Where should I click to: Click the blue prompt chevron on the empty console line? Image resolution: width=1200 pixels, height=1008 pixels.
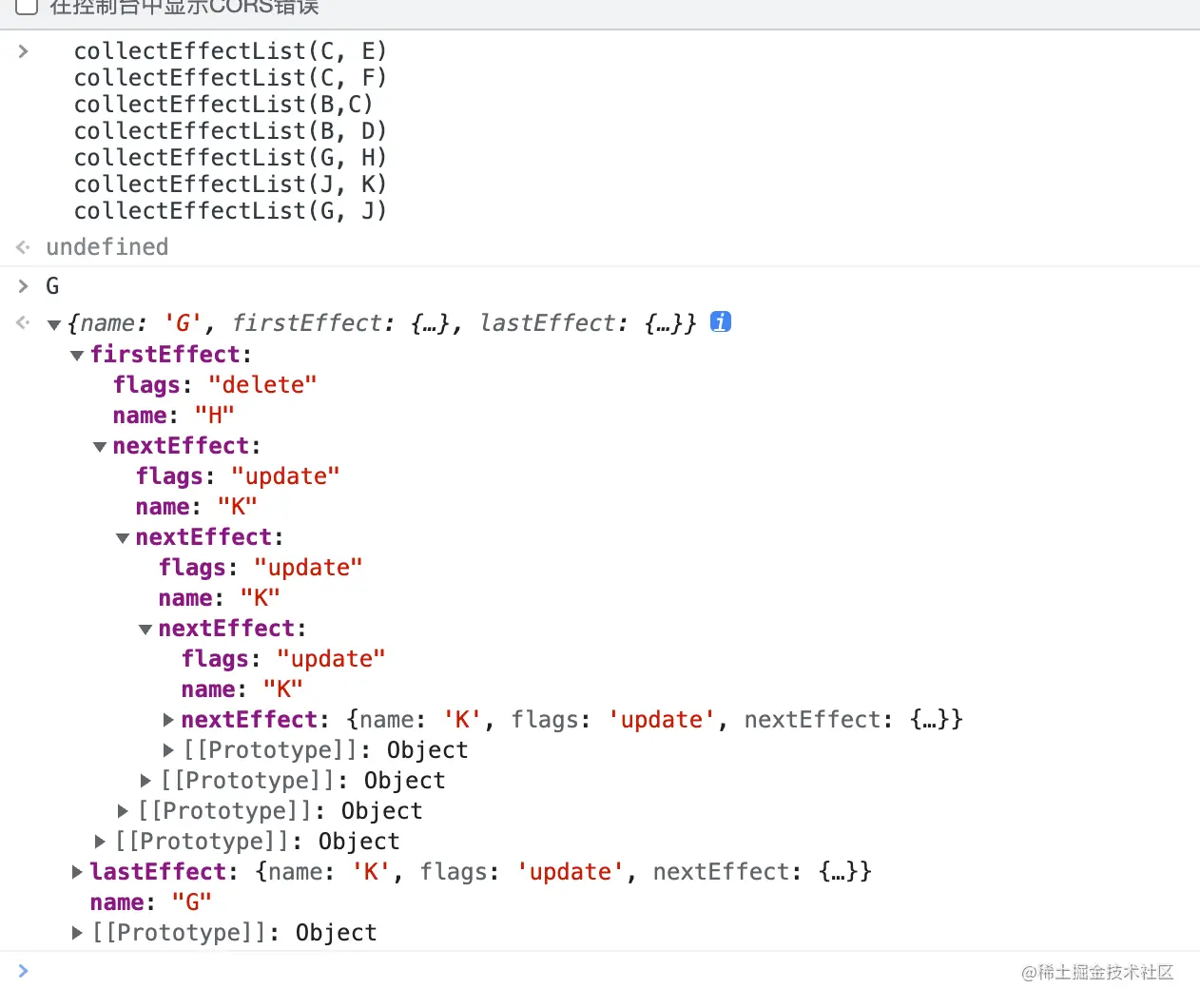24,971
